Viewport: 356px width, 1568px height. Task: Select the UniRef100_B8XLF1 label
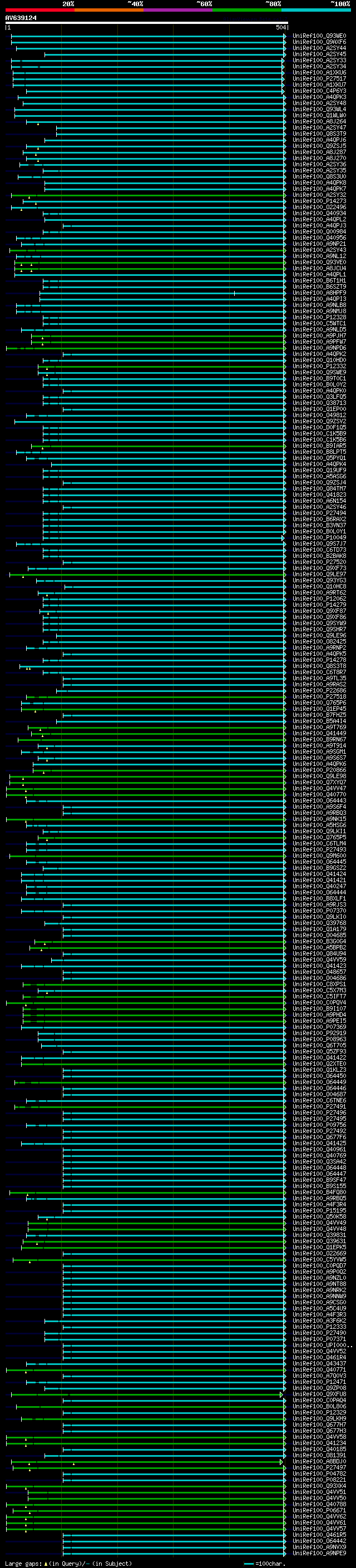319,898
